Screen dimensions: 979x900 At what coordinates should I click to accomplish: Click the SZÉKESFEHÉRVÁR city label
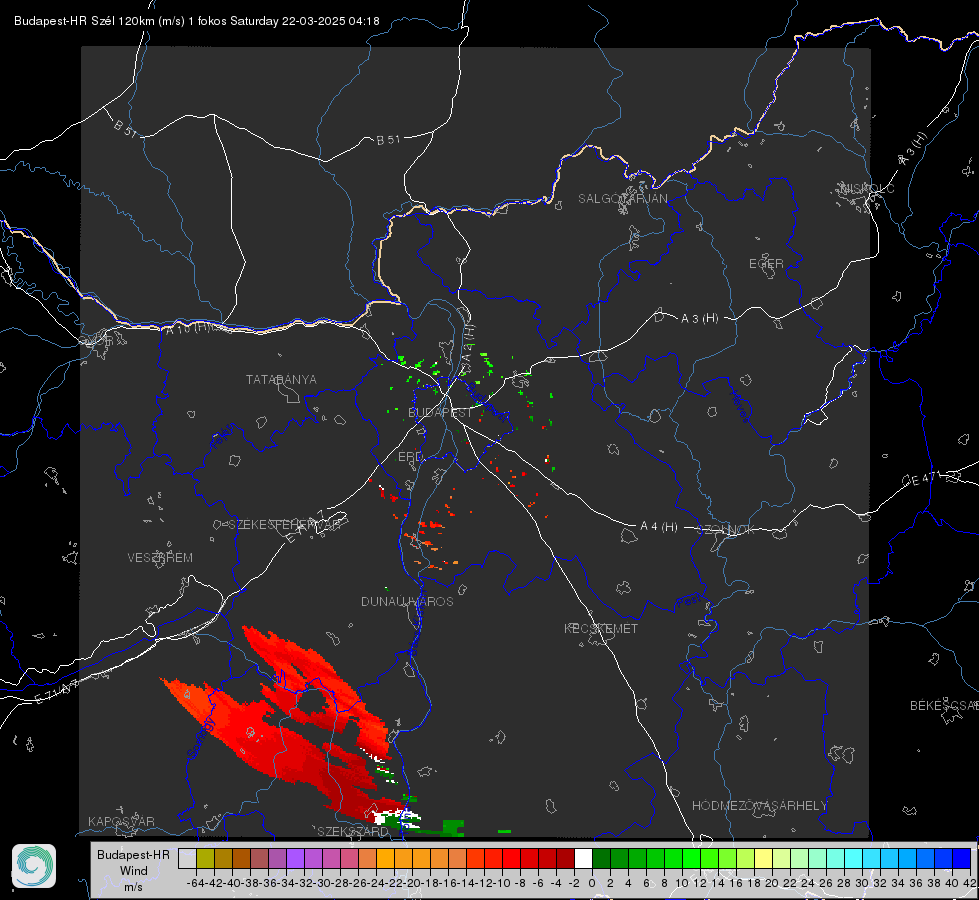[287, 525]
